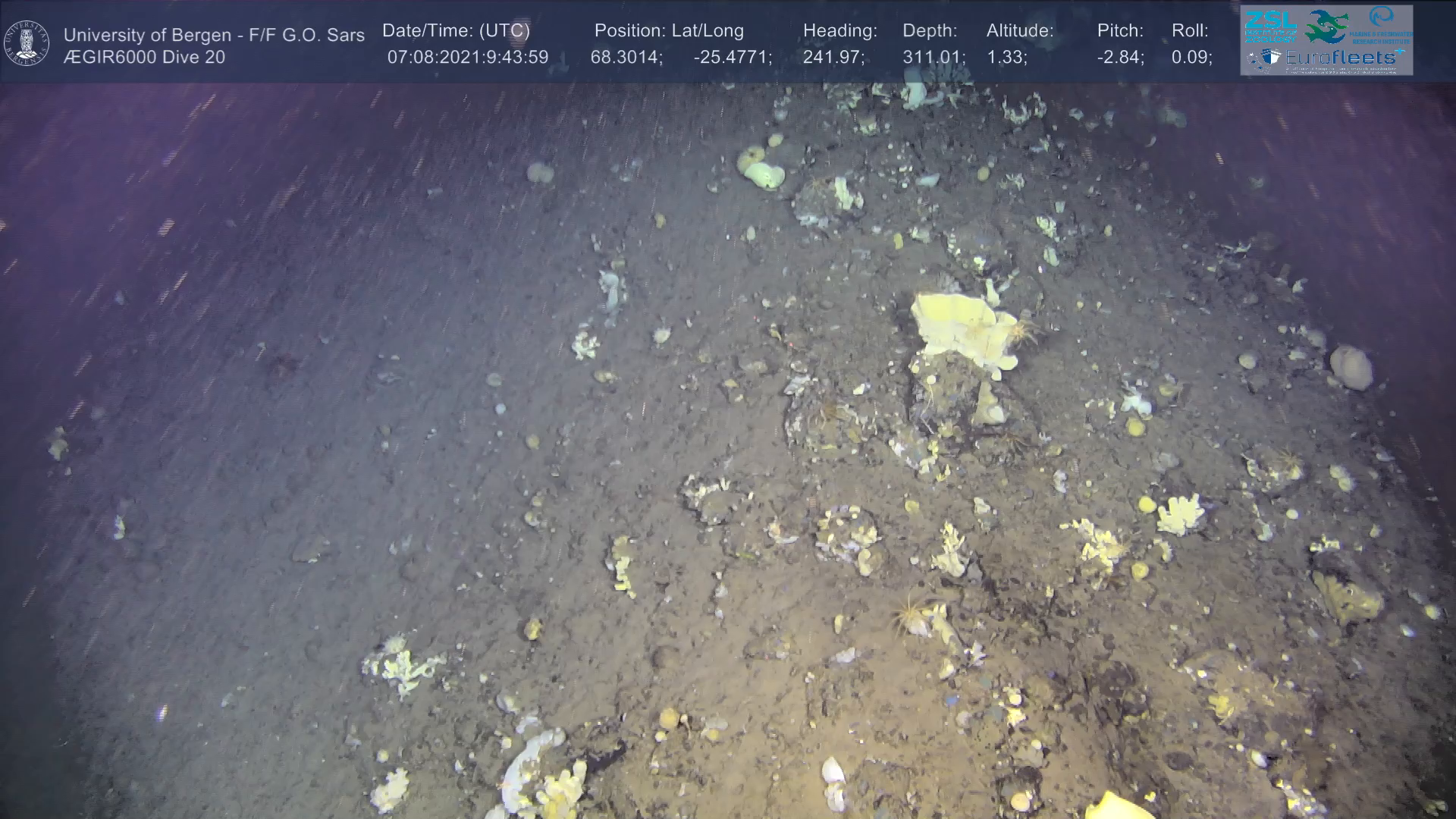This screenshot has width=1456, height=819.
Task: Click the longitude value -25.4771
Action: click(x=732, y=58)
